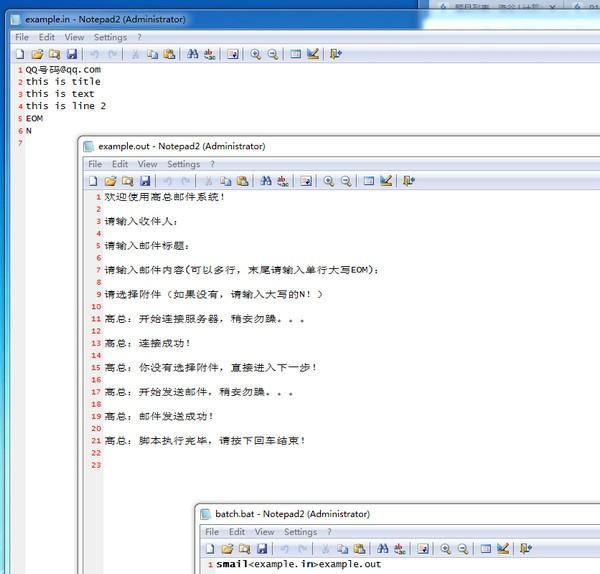600x574 pixels.
Task: Open View menu in example.out window
Action: 147,164
